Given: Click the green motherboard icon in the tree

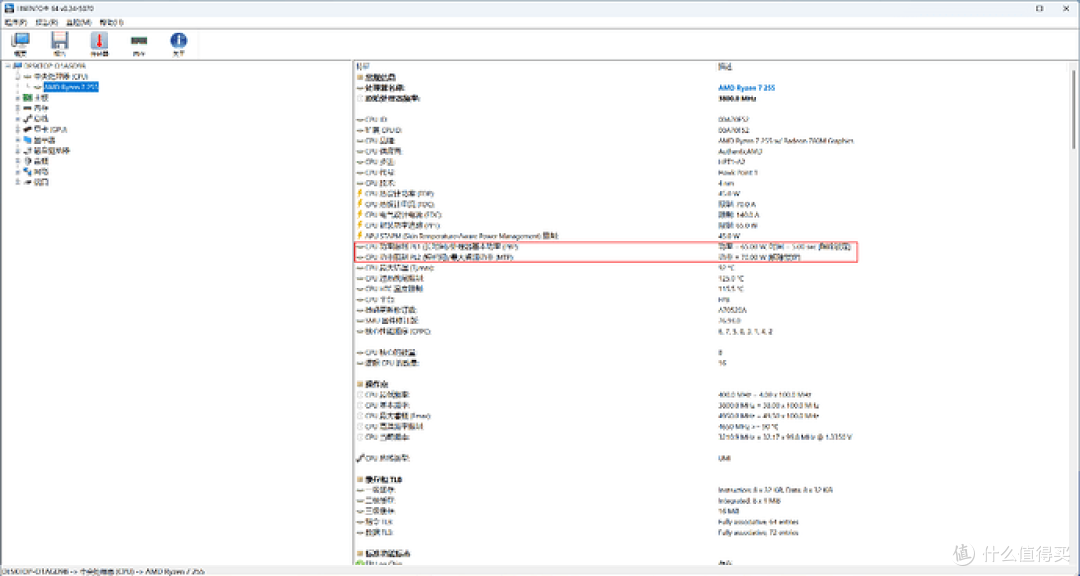Looking at the screenshot, I should pyautogui.click(x=28, y=98).
